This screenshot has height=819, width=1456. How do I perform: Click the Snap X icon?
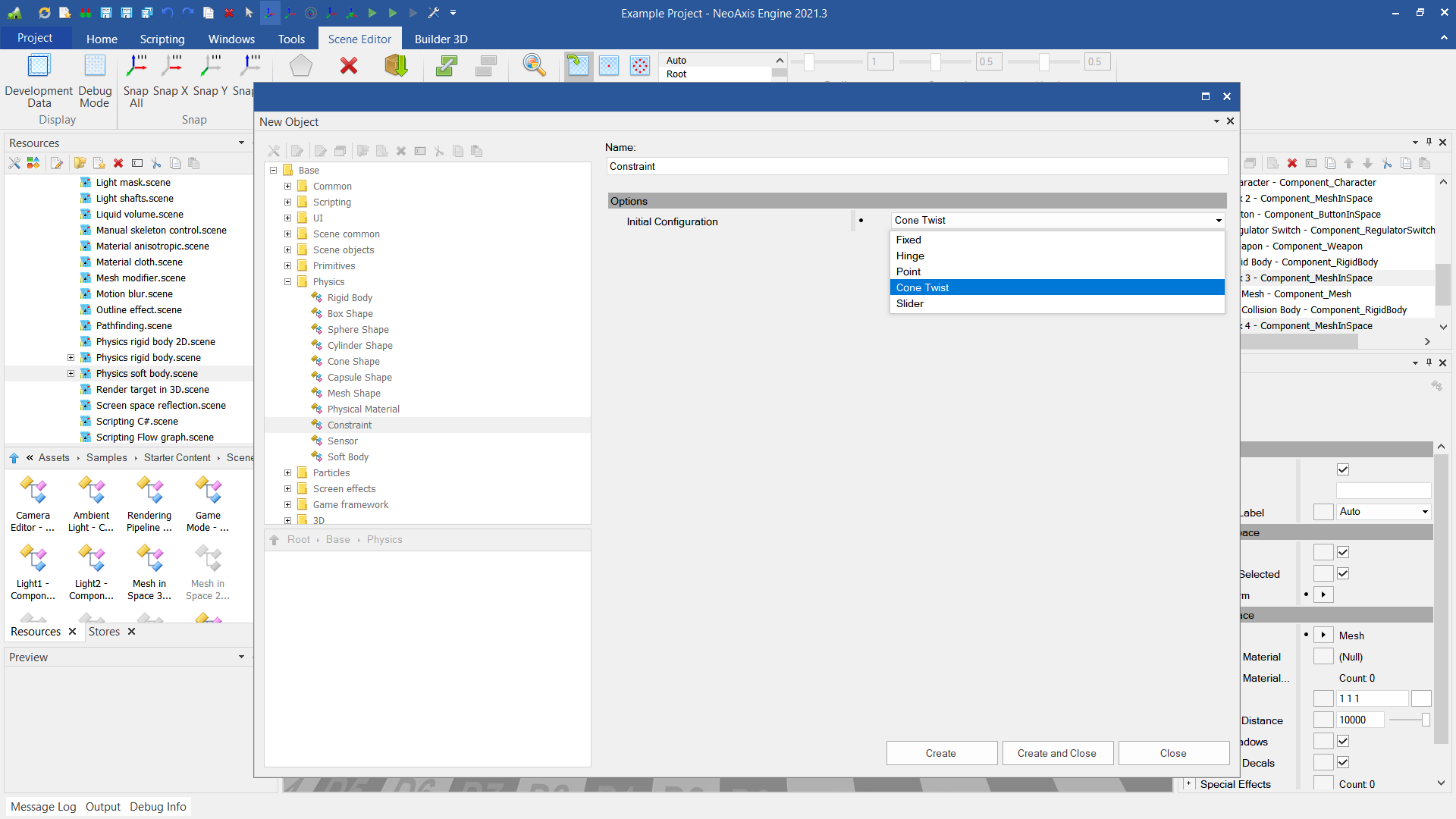pos(171,67)
